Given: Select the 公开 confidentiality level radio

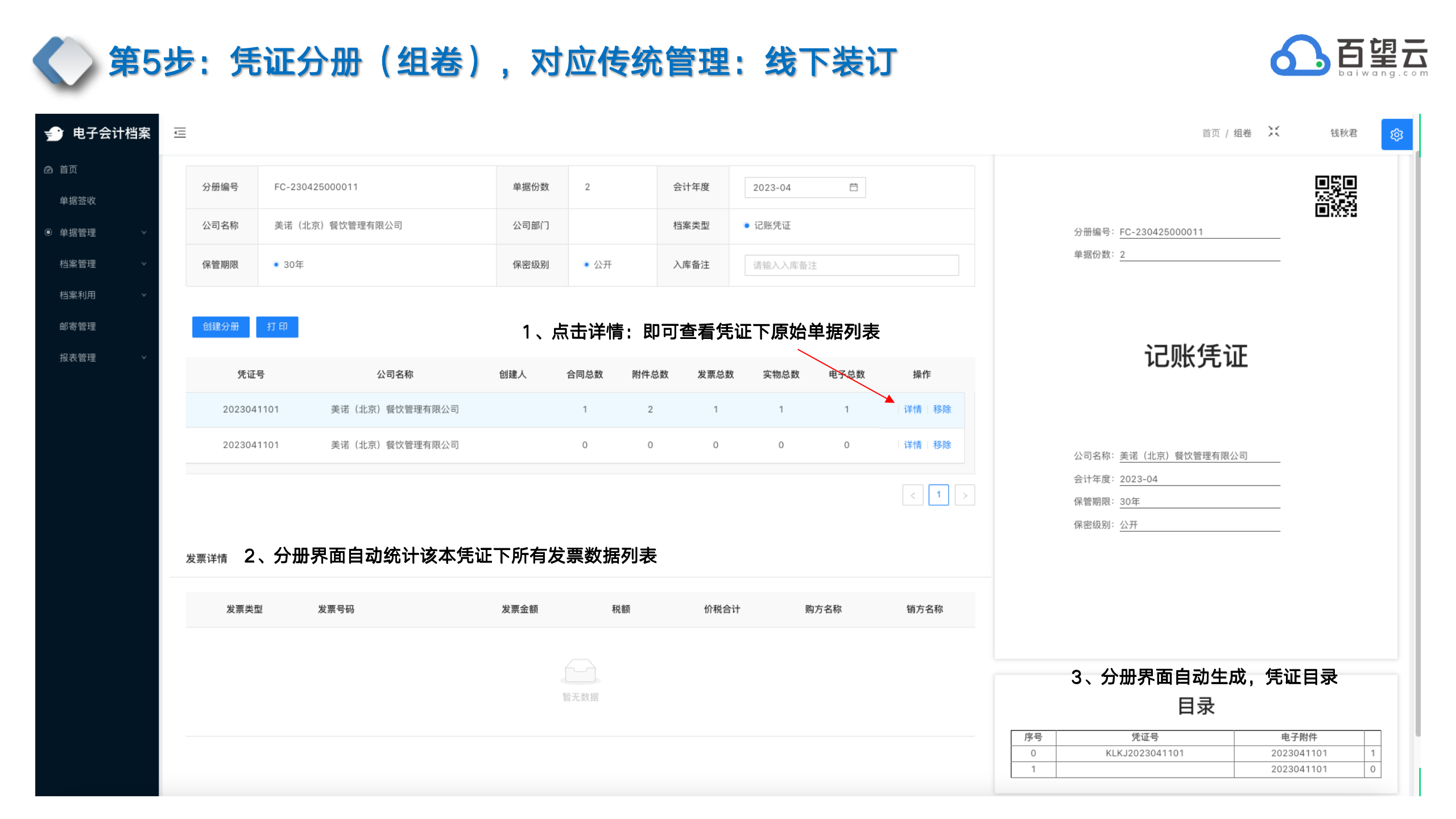Looking at the screenshot, I should pos(586,264).
